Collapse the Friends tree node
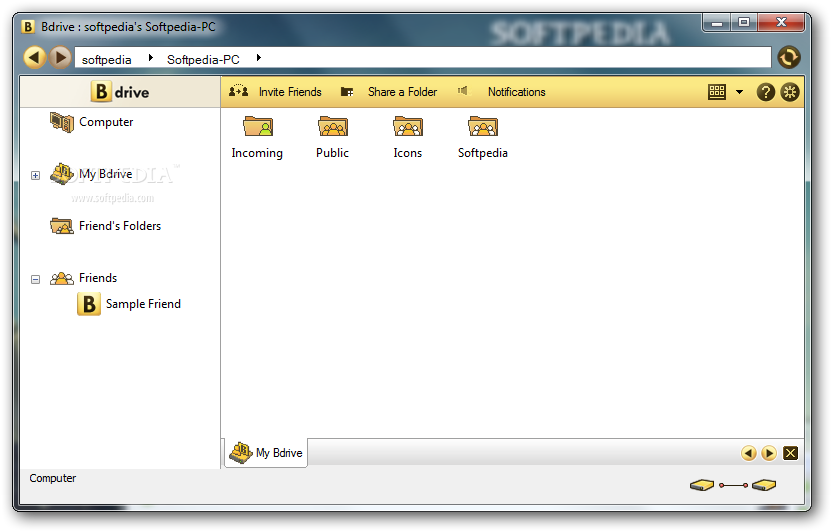832x532 pixels. [36, 280]
